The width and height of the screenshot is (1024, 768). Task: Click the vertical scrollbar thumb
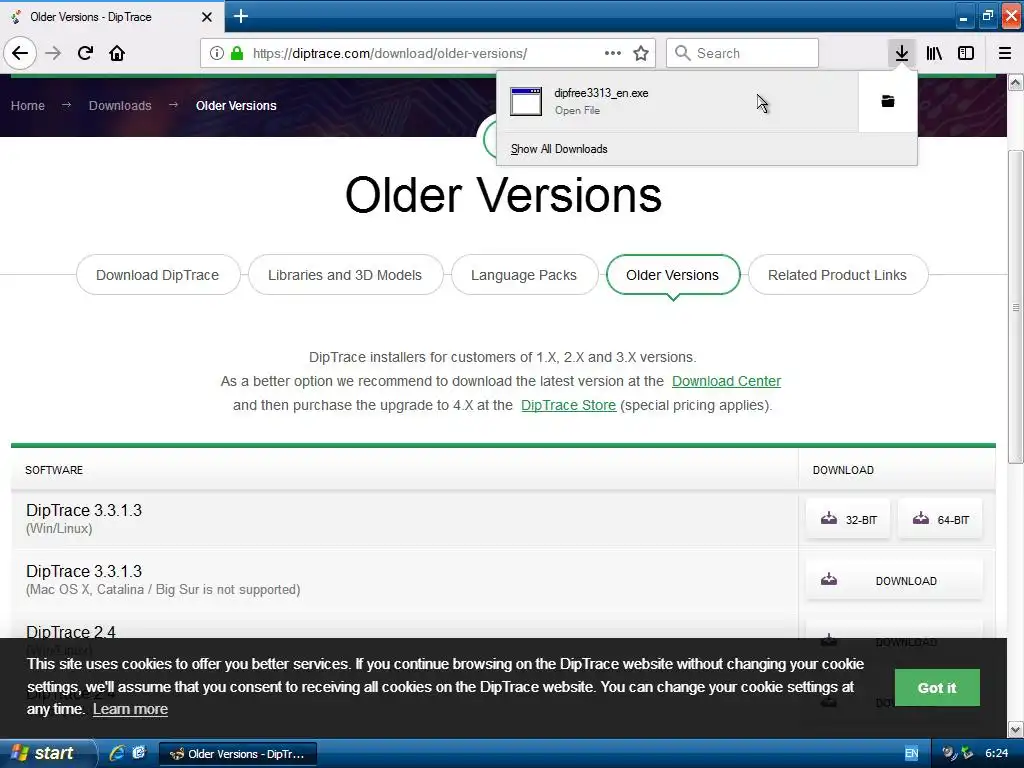pos(1016,307)
